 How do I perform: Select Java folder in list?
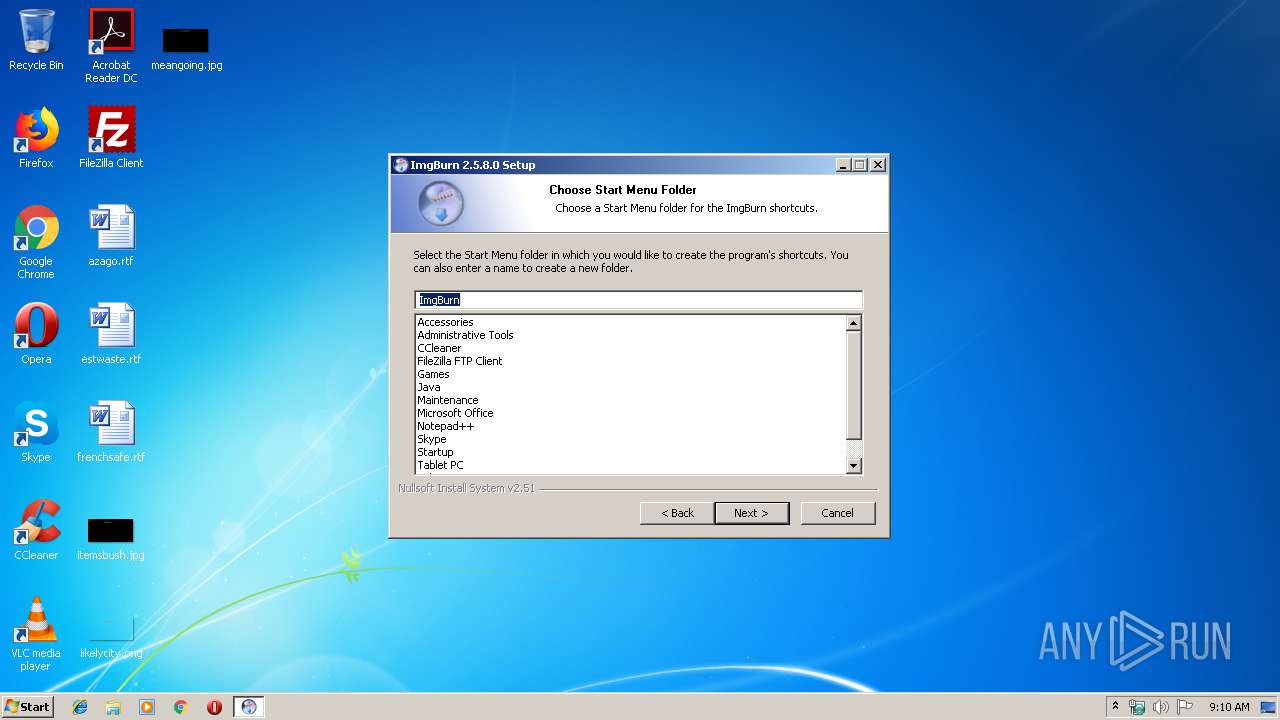pyautogui.click(x=428, y=387)
